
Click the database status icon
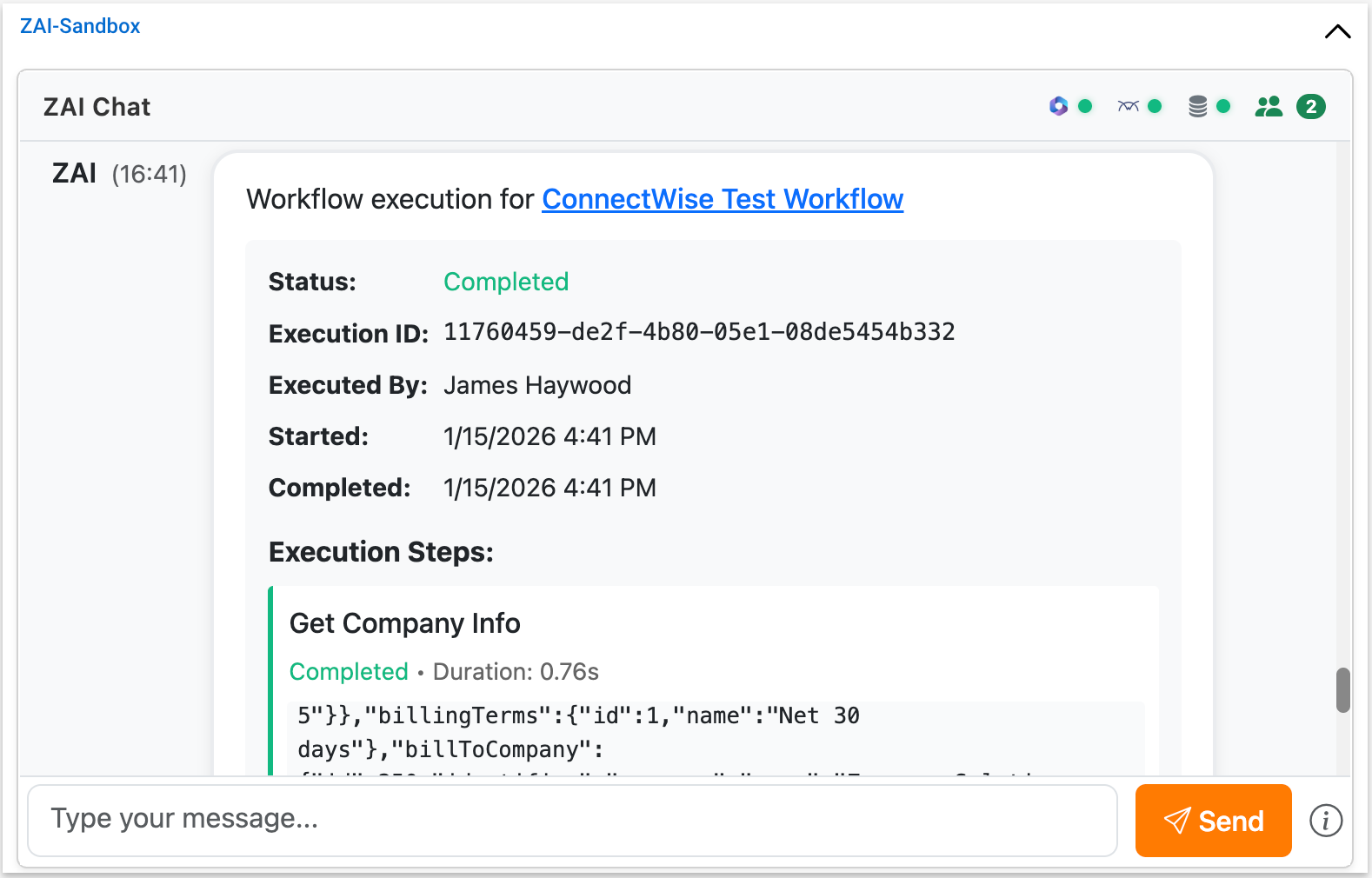1198,106
